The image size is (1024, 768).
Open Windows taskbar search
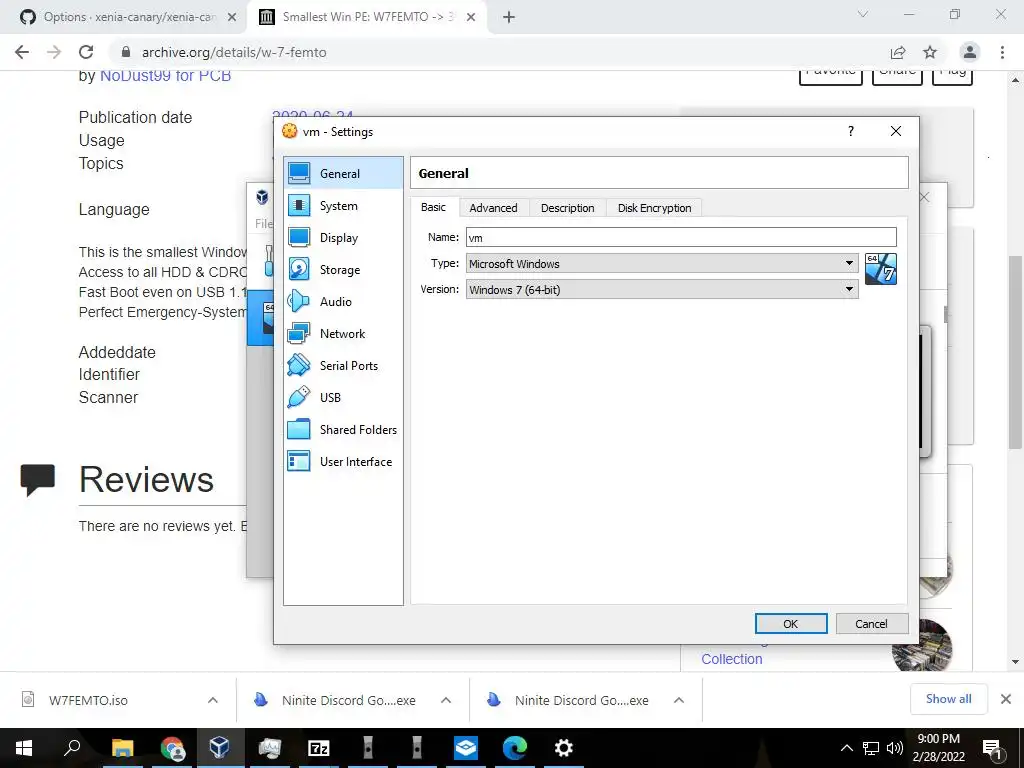pyautogui.click(x=72, y=748)
